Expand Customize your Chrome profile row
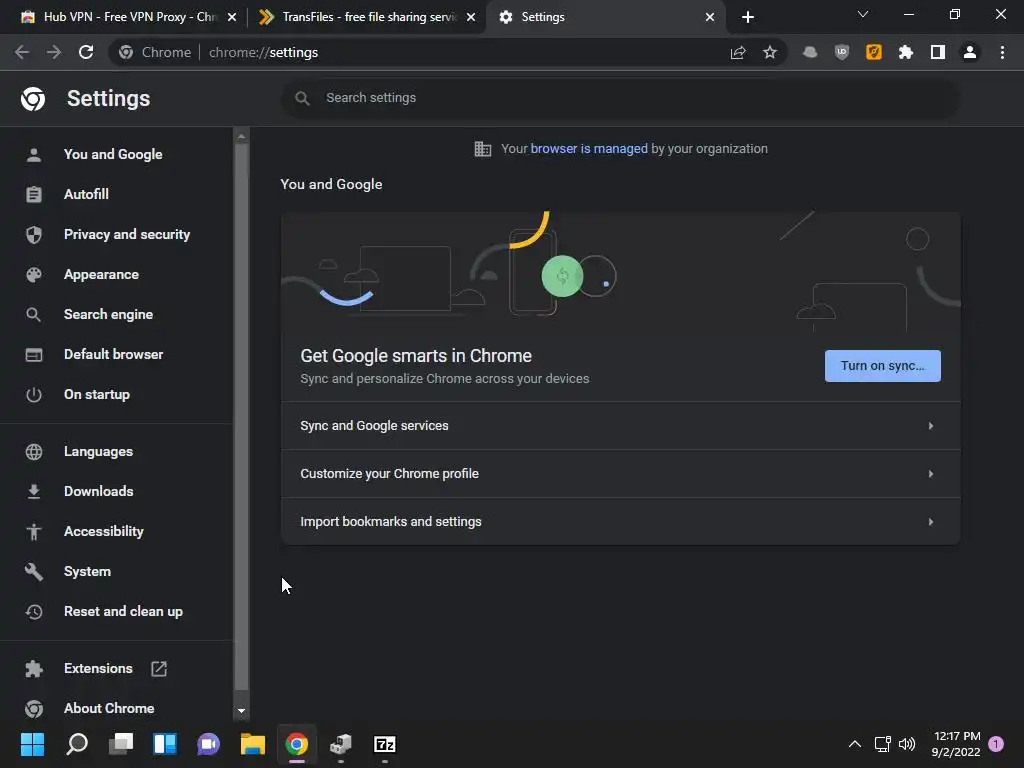Viewport: 1024px width, 768px height. tap(620, 474)
